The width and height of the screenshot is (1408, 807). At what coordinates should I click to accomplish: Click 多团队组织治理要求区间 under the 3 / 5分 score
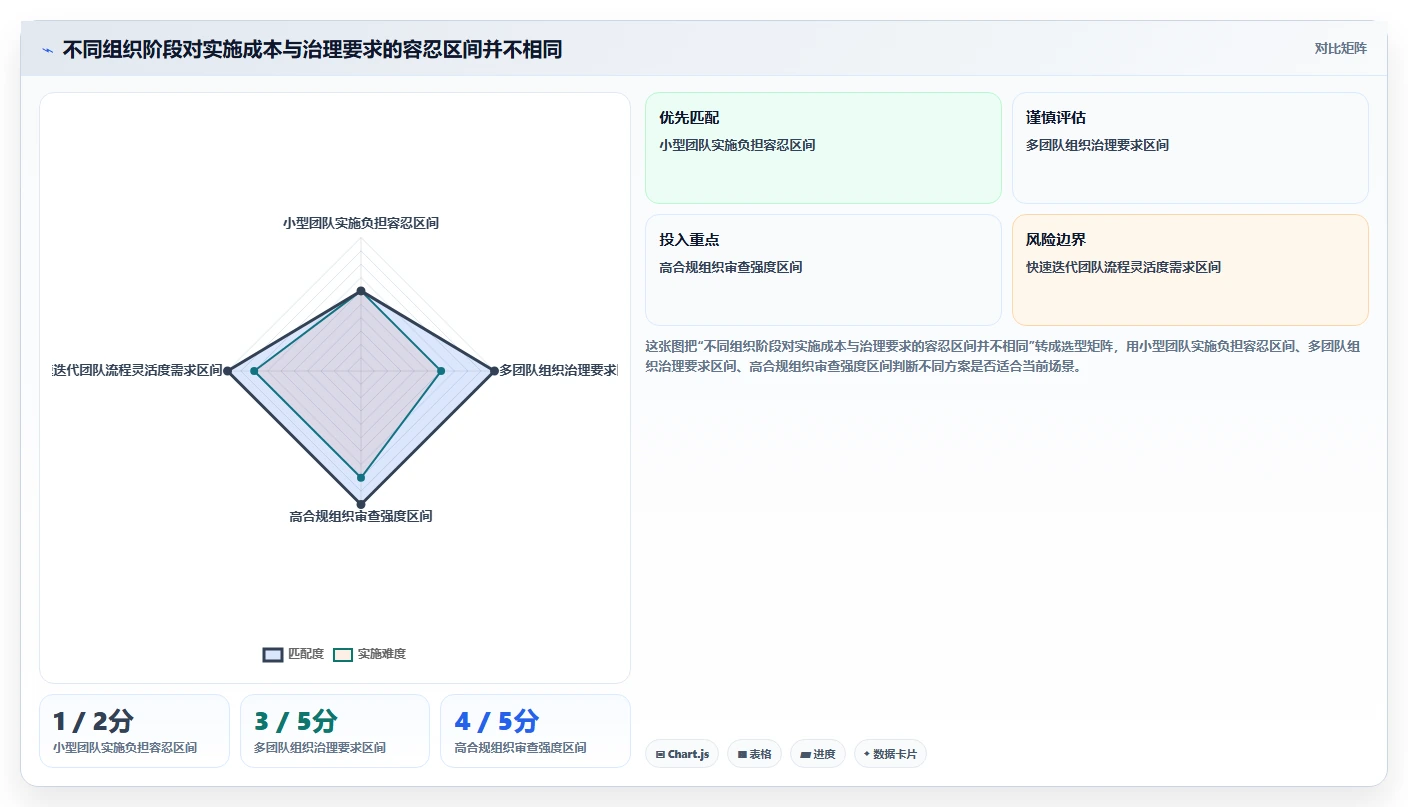coord(320,748)
